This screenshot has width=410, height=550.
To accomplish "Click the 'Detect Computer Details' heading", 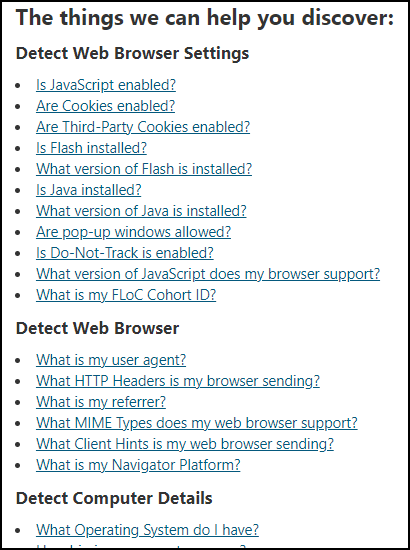I will (114, 498).
